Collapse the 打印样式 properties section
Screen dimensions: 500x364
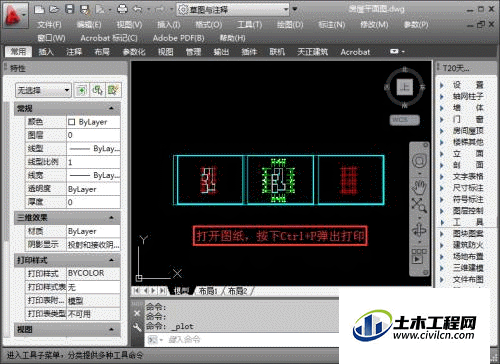(x=111, y=260)
